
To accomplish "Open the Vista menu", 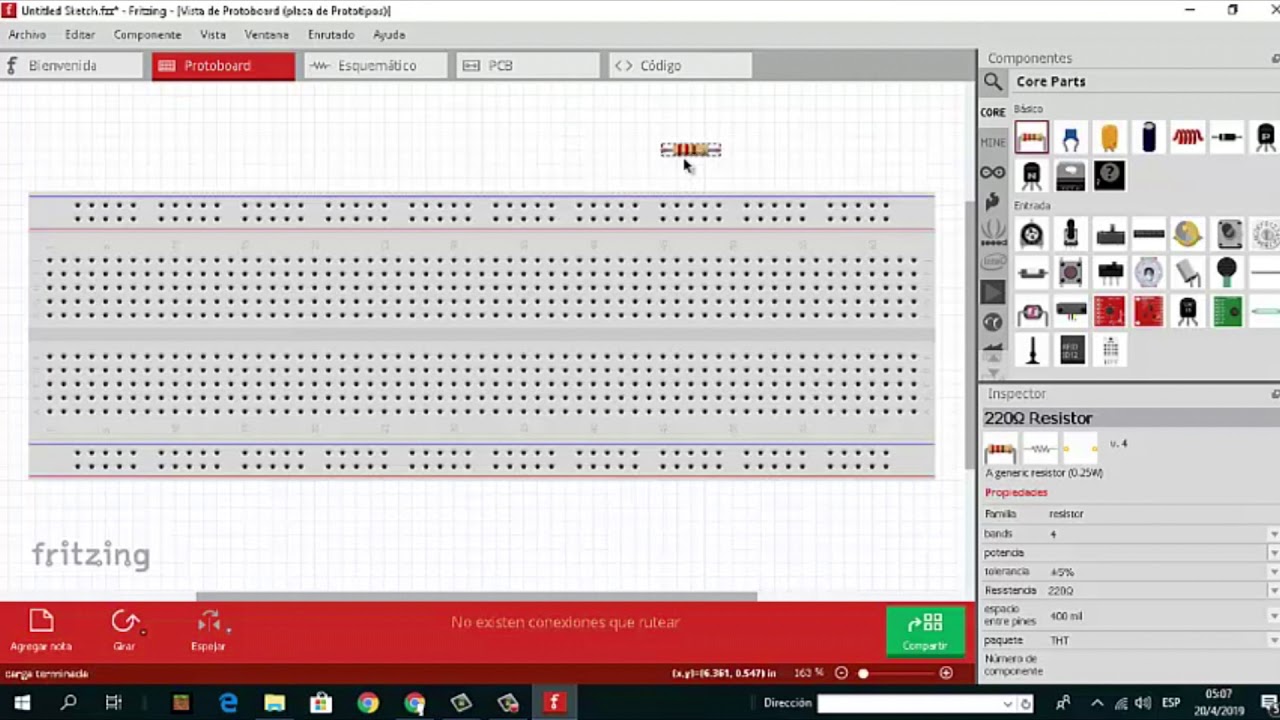I will point(213,34).
